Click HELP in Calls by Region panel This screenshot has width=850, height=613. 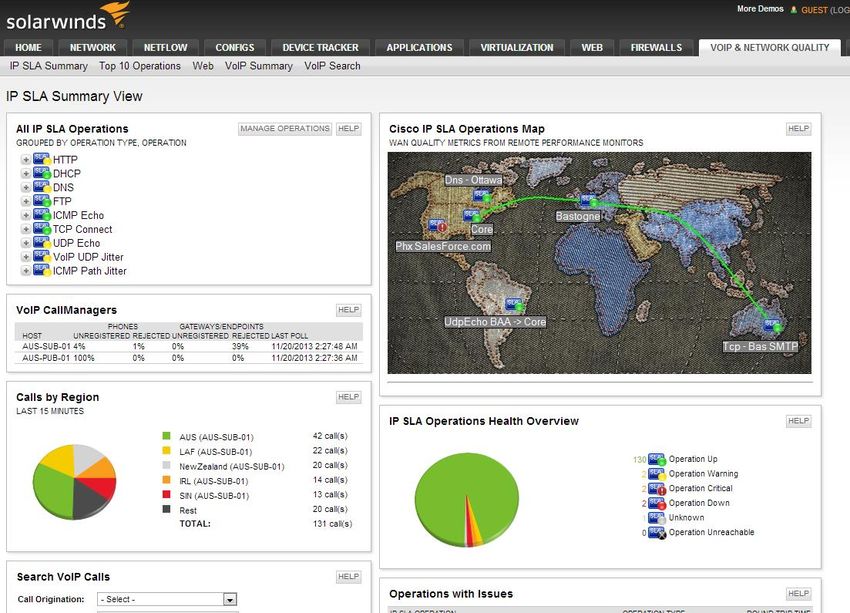pyautogui.click(x=349, y=397)
